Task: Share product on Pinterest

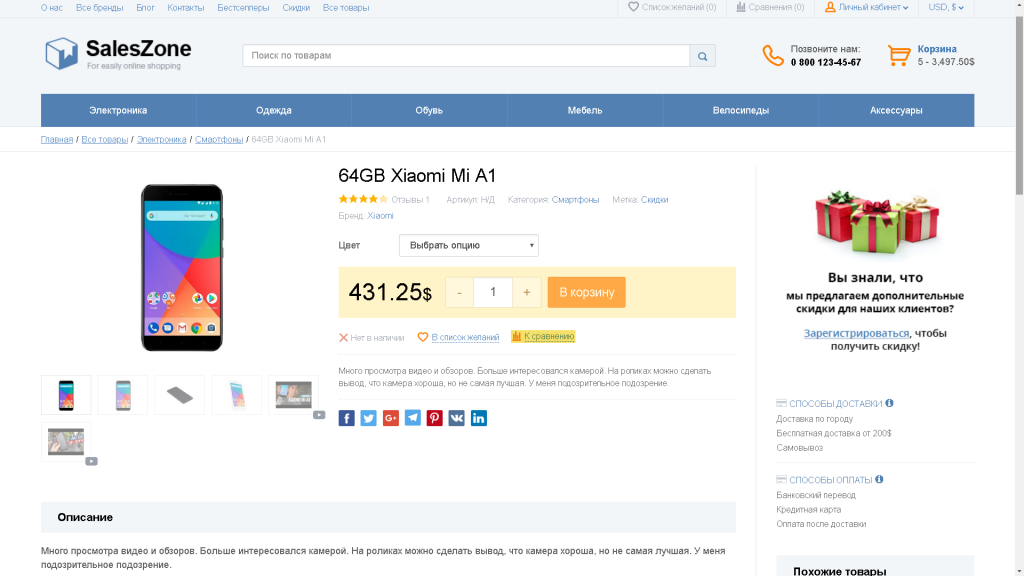Action: tap(434, 418)
